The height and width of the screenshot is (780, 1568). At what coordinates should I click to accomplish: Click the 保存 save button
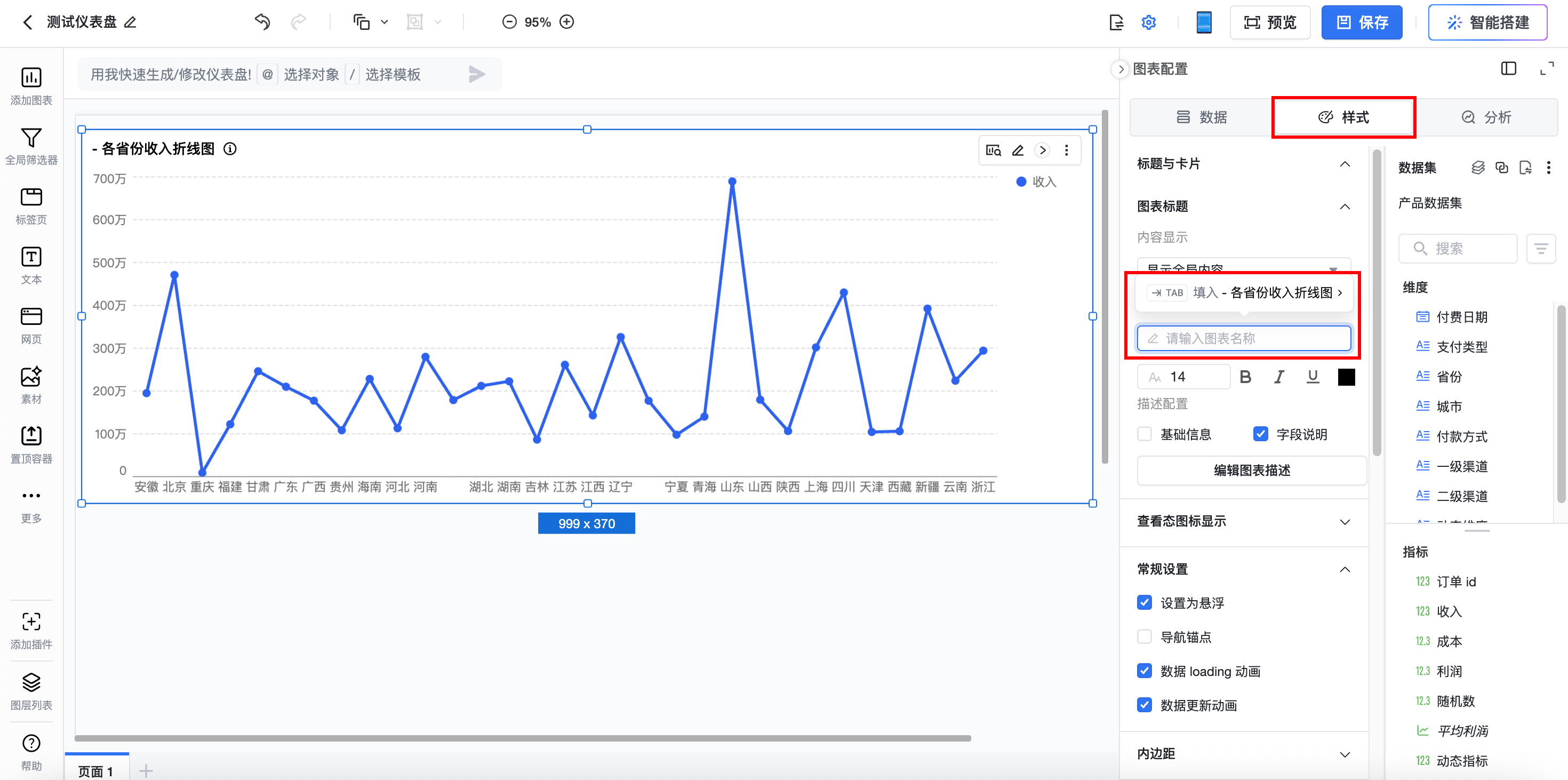click(1361, 22)
